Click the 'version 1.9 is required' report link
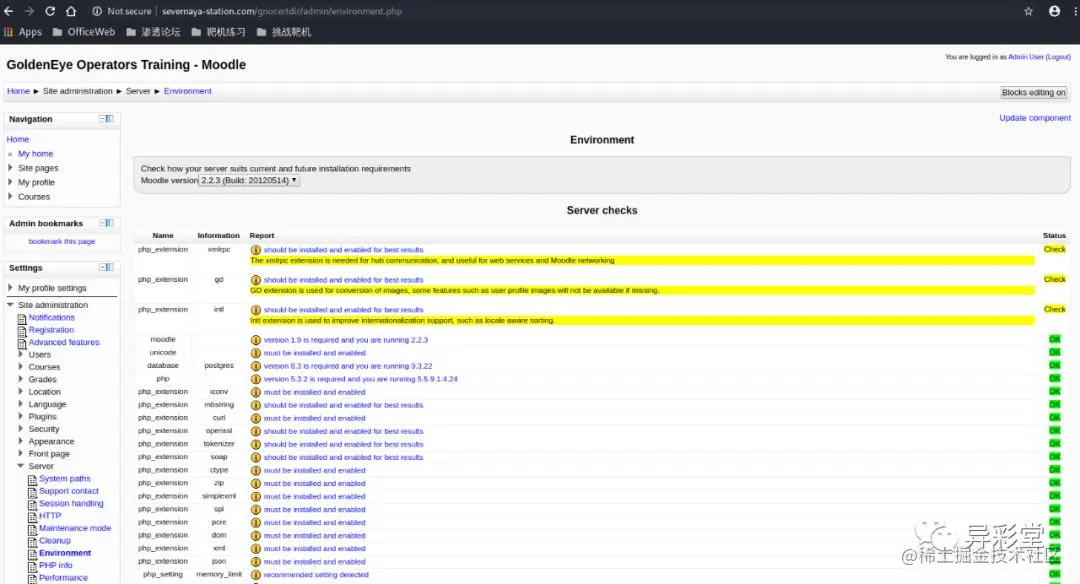Viewport: 1080px width, 584px height. pos(346,340)
